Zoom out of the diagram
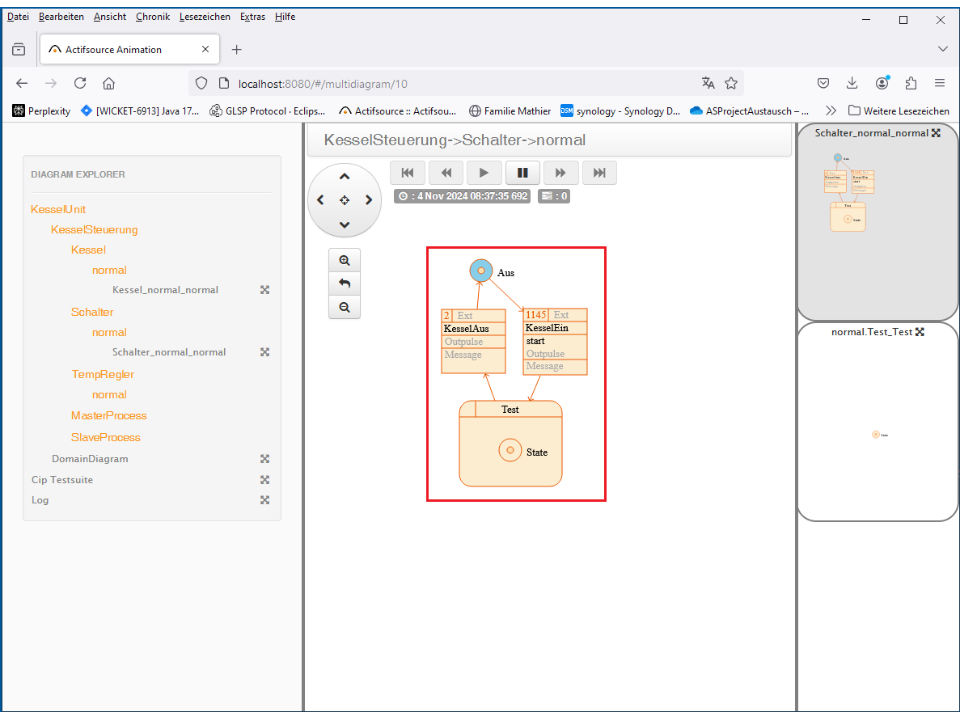 [x=344, y=307]
